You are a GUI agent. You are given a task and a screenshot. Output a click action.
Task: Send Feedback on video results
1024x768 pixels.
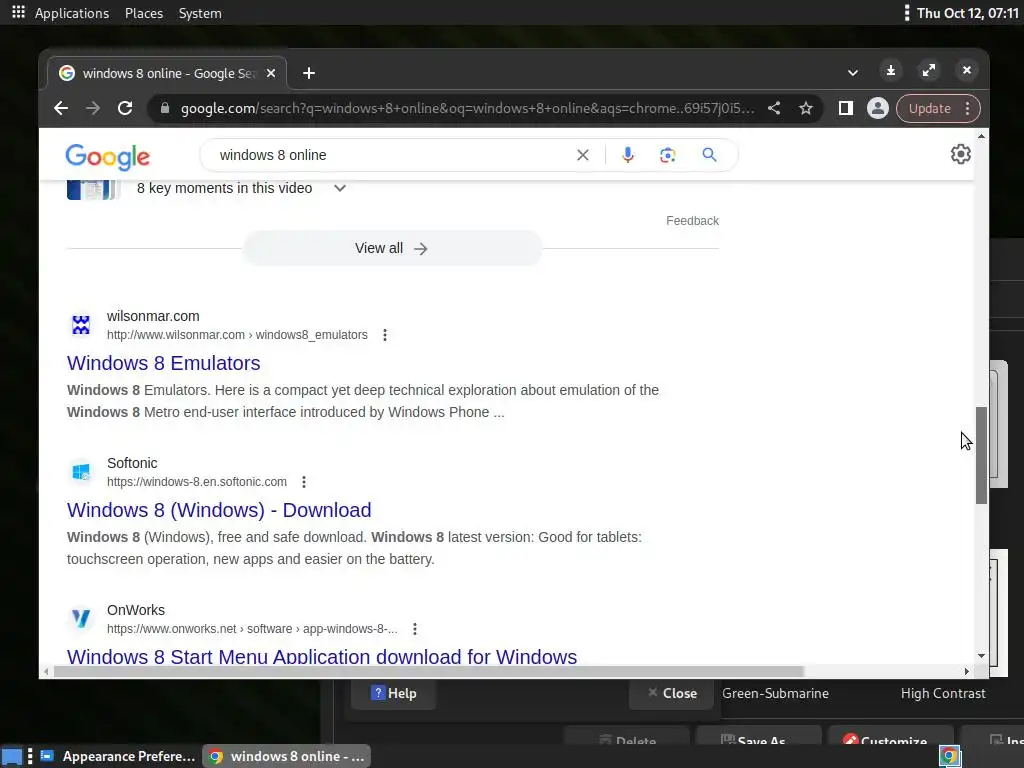(x=692, y=221)
